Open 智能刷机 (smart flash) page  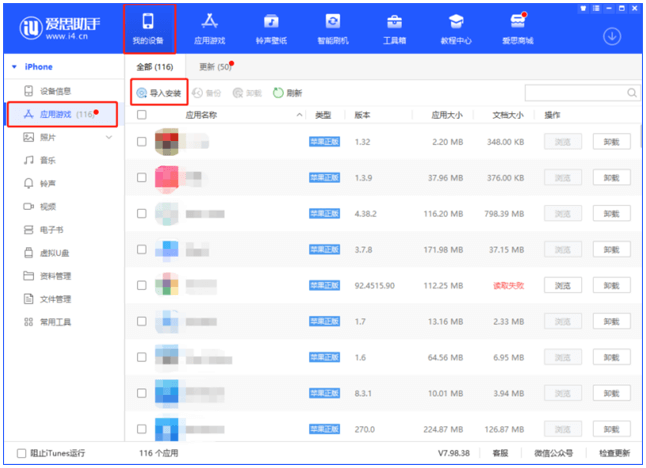tap(332, 28)
